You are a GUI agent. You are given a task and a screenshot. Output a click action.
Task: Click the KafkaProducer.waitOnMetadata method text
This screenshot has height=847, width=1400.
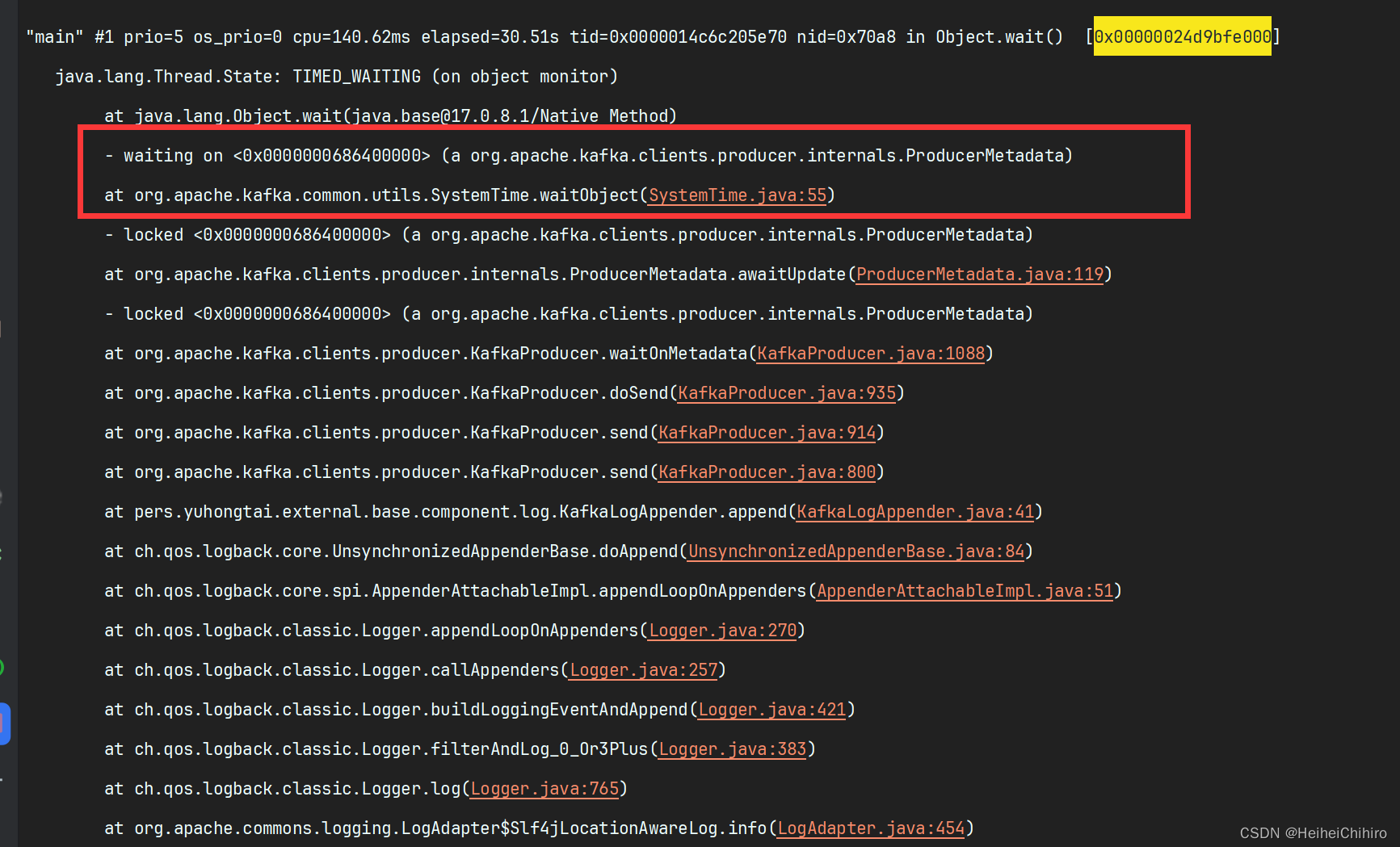pos(609,354)
